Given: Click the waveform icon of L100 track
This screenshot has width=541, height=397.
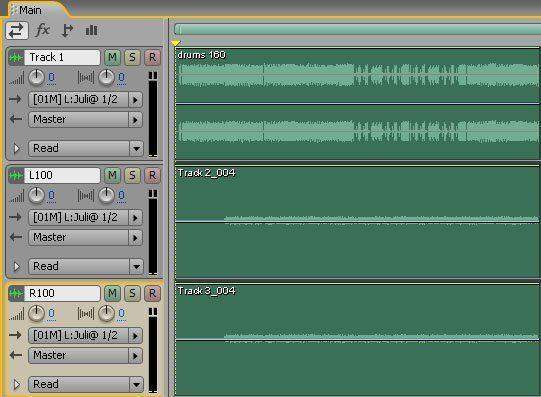Looking at the screenshot, I should [16, 176].
